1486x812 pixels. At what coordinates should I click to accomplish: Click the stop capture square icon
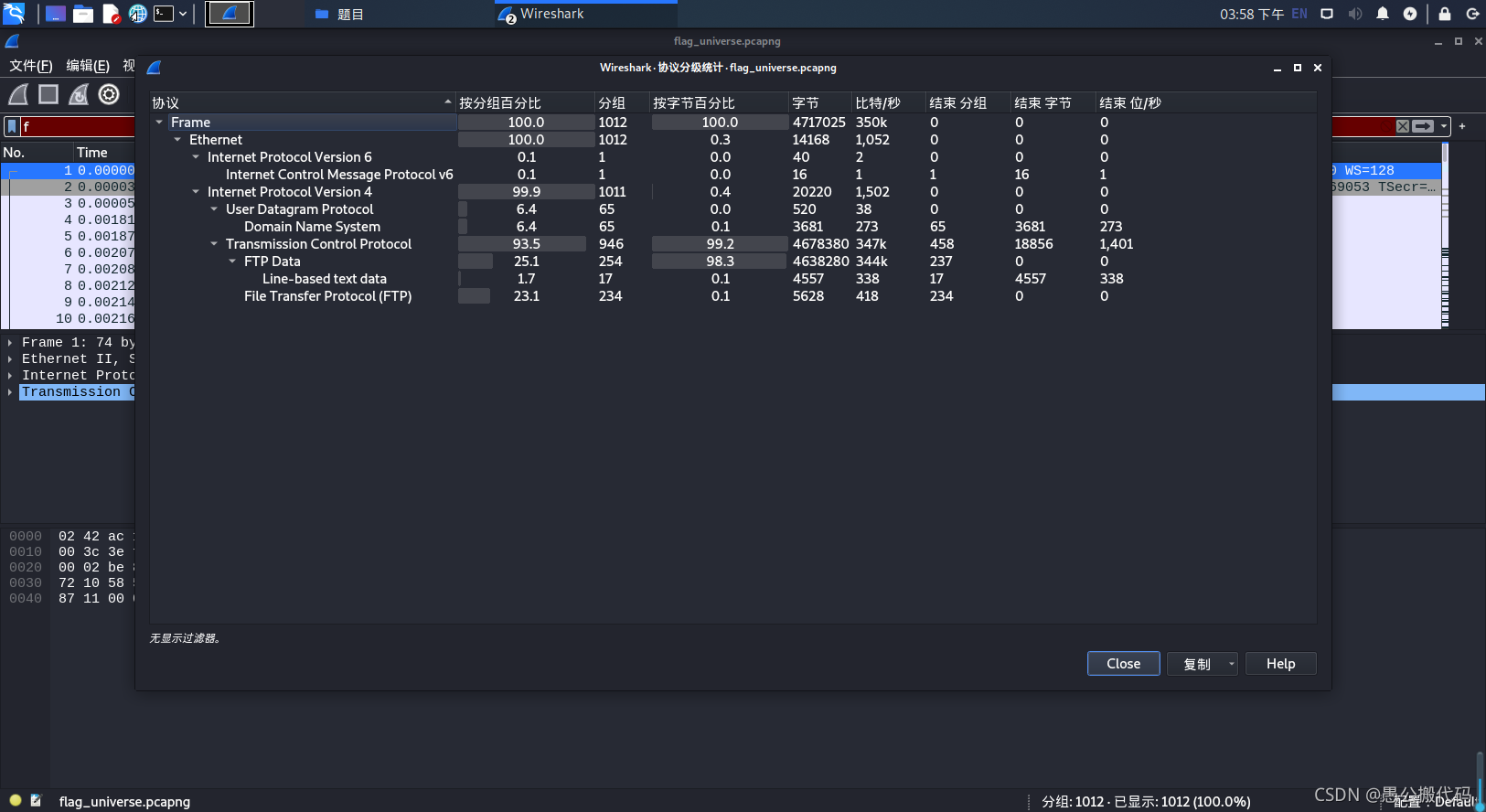point(48,94)
